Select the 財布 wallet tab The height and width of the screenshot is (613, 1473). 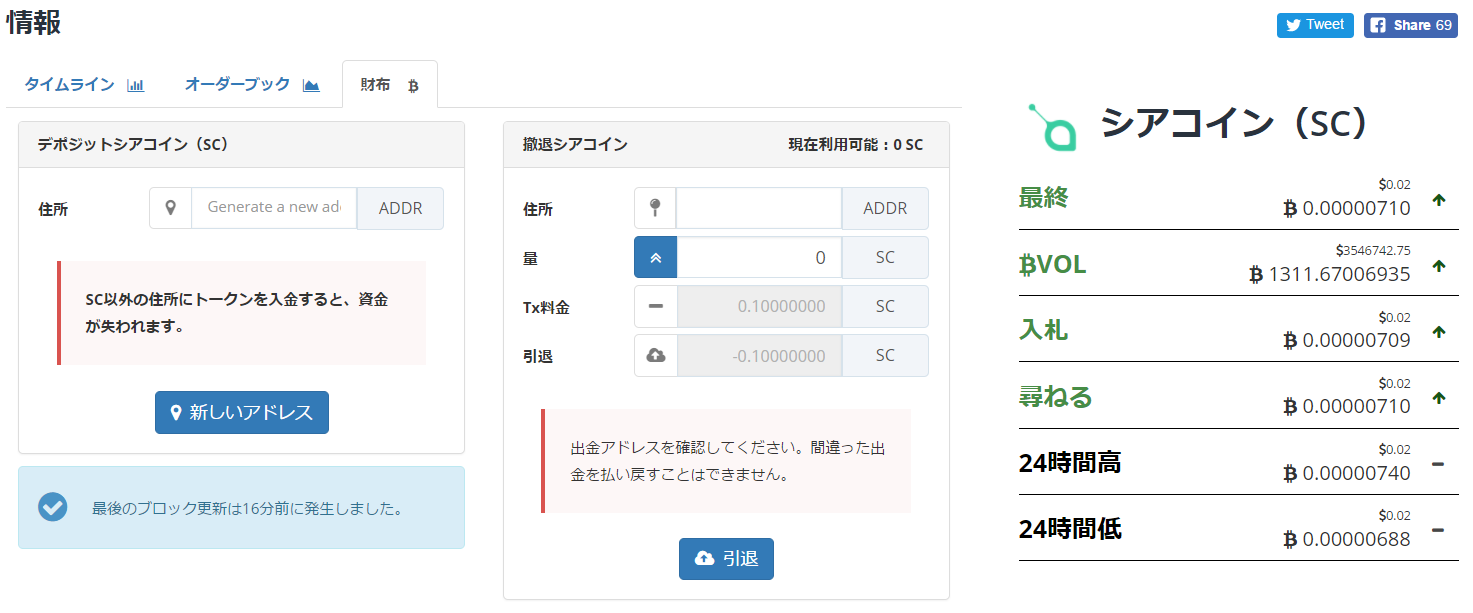tap(389, 85)
